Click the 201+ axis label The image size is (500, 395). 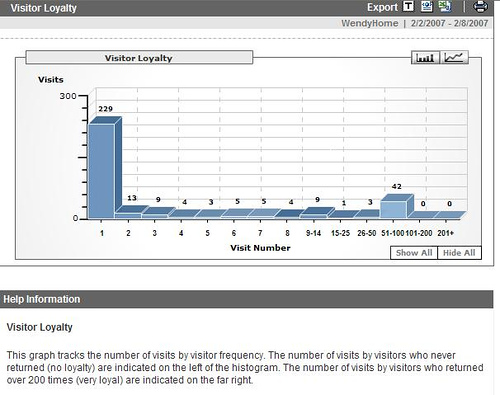(x=446, y=233)
